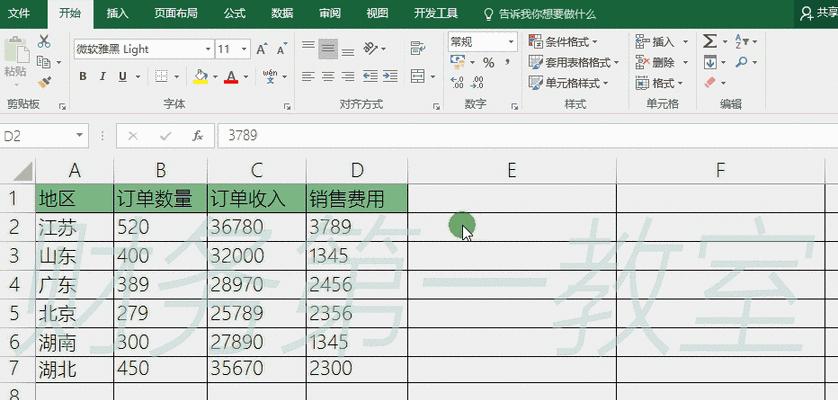Click the Merge and Center icon
The width and height of the screenshot is (838, 400).
coord(418,76)
